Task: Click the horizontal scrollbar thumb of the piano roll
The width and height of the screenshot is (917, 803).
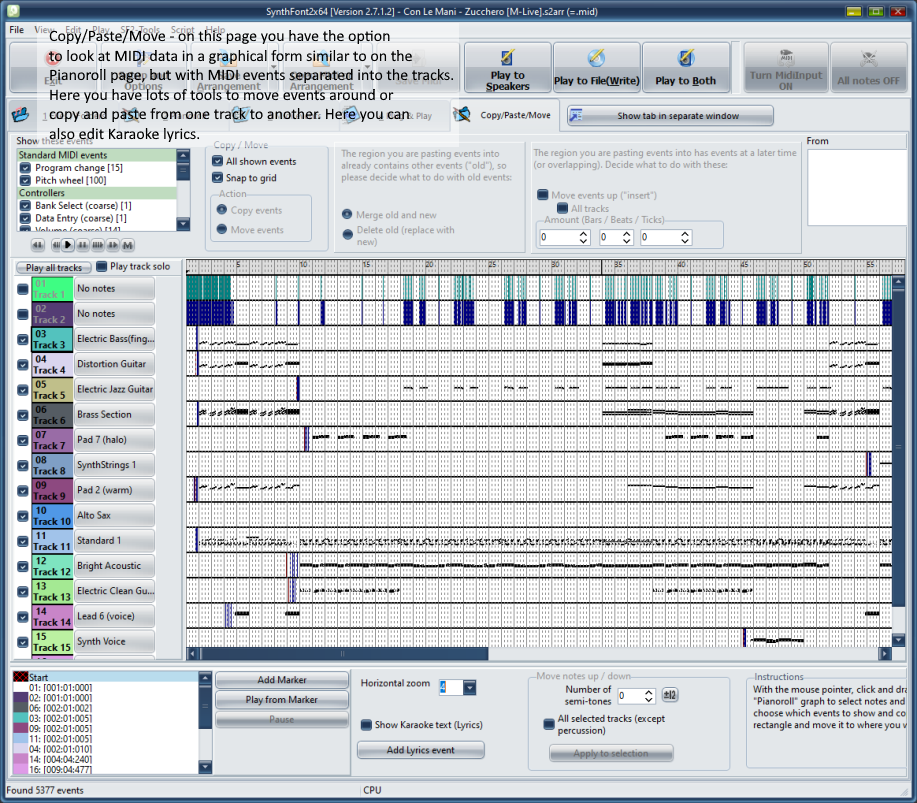Action: [x=344, y=653]
